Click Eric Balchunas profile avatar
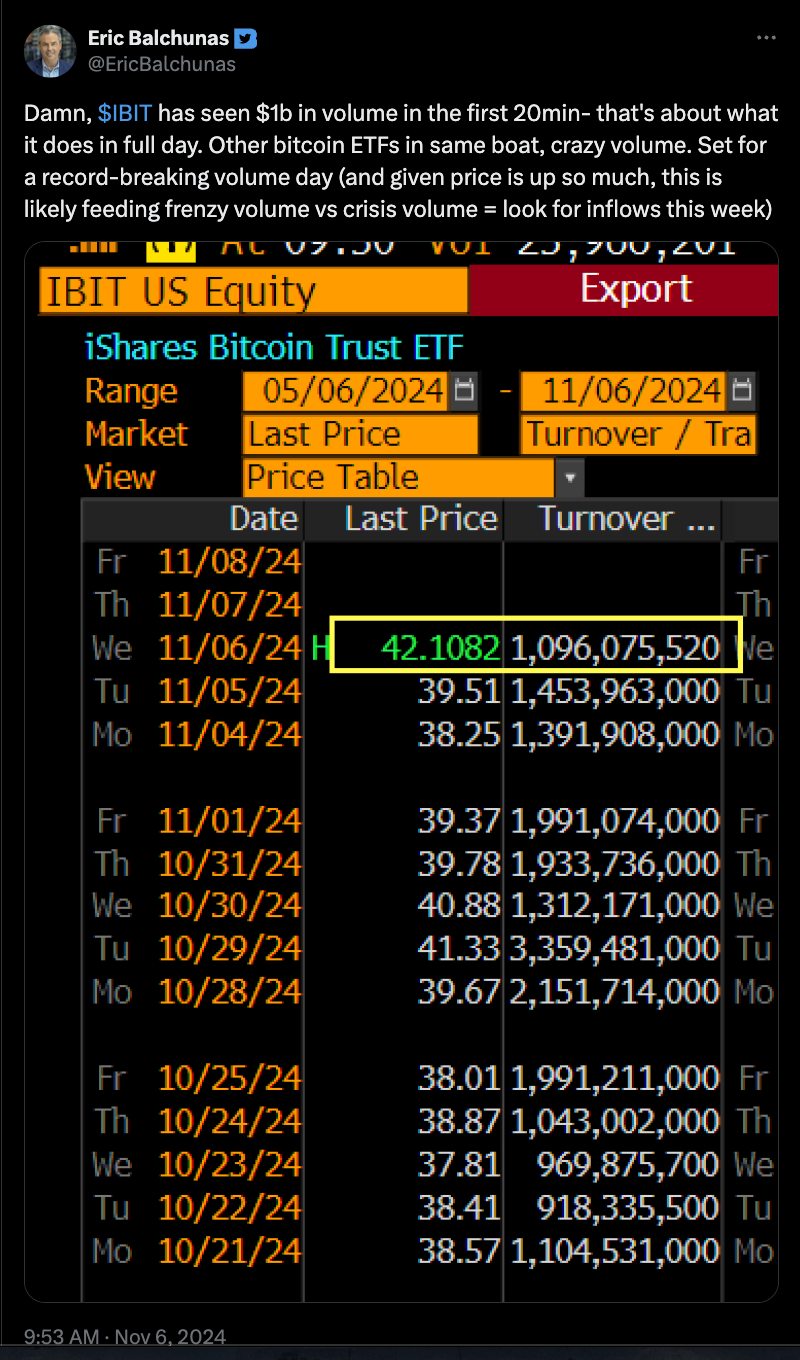800x1360 pixels. point(50,52)
